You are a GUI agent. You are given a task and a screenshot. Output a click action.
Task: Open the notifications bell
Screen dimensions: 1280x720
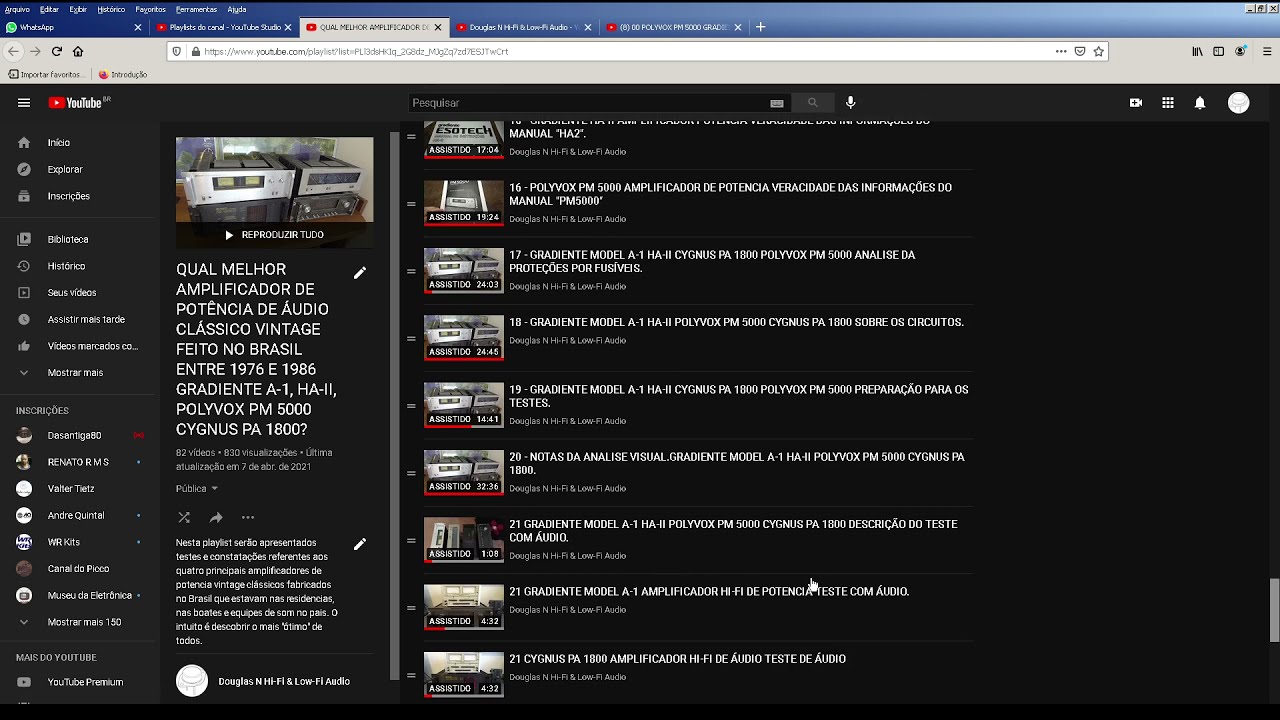[x=1200, y=103]
